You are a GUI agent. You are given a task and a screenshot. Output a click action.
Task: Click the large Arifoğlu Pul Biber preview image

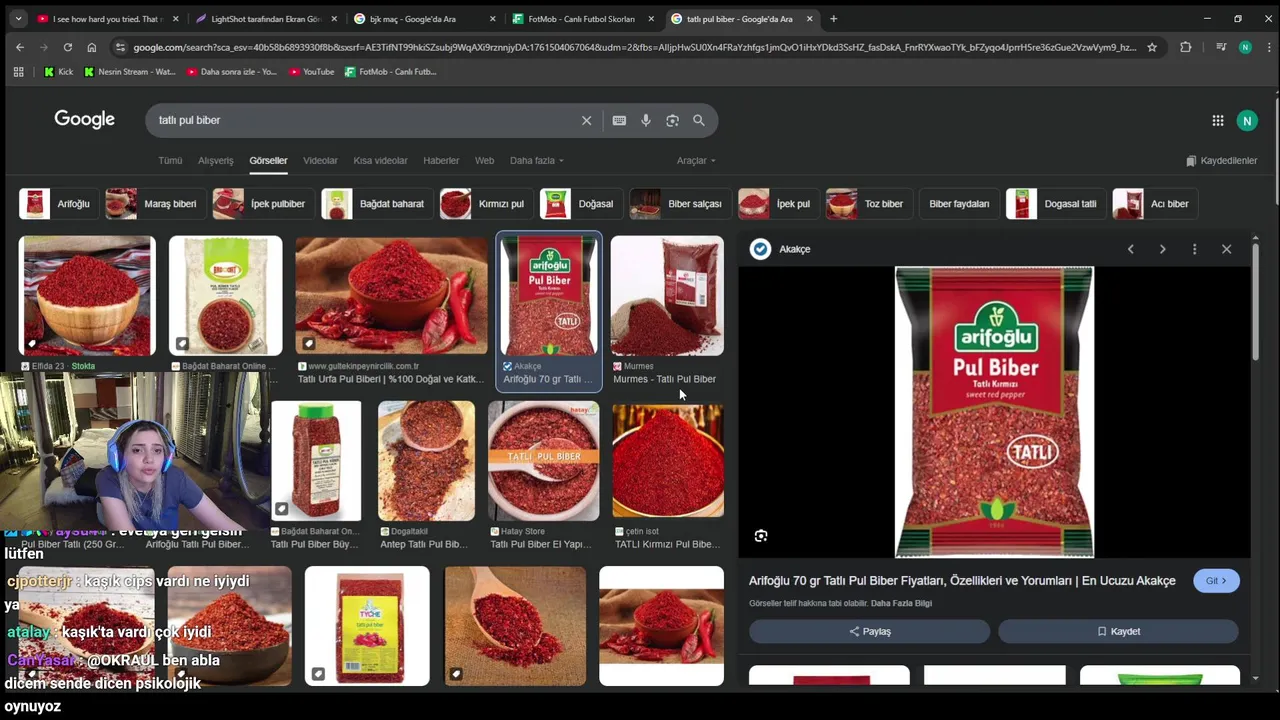pyautogui.click(x=994, y=412)
